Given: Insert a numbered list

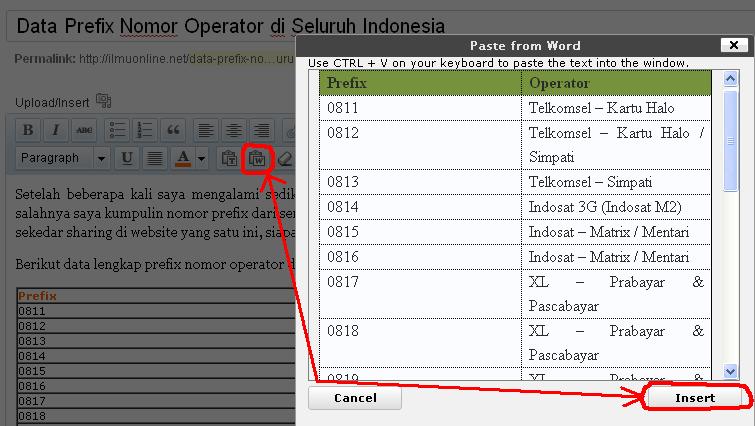Looking at the screenshot, I should pos(145,130).
